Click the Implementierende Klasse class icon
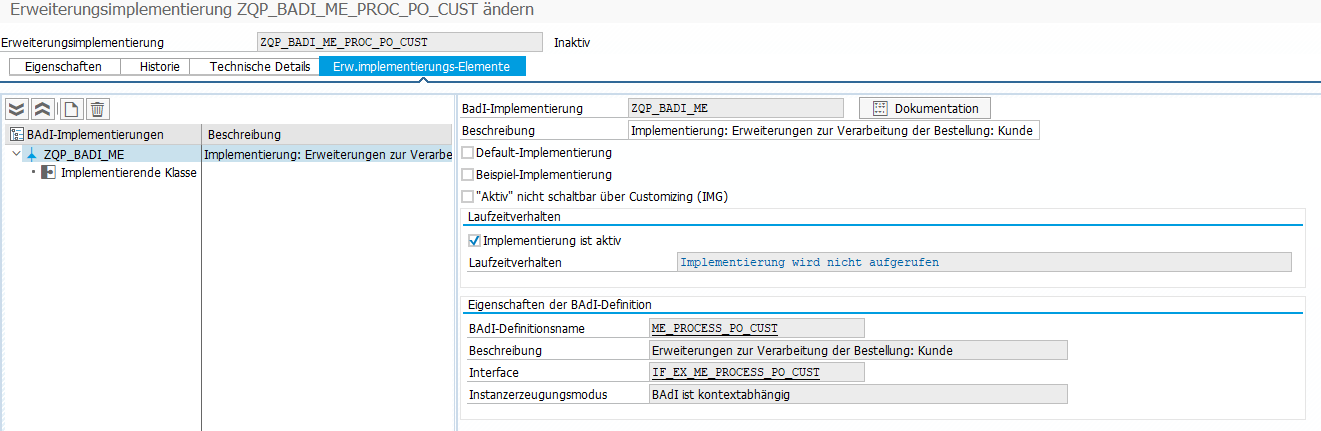 tap(48, 173)
